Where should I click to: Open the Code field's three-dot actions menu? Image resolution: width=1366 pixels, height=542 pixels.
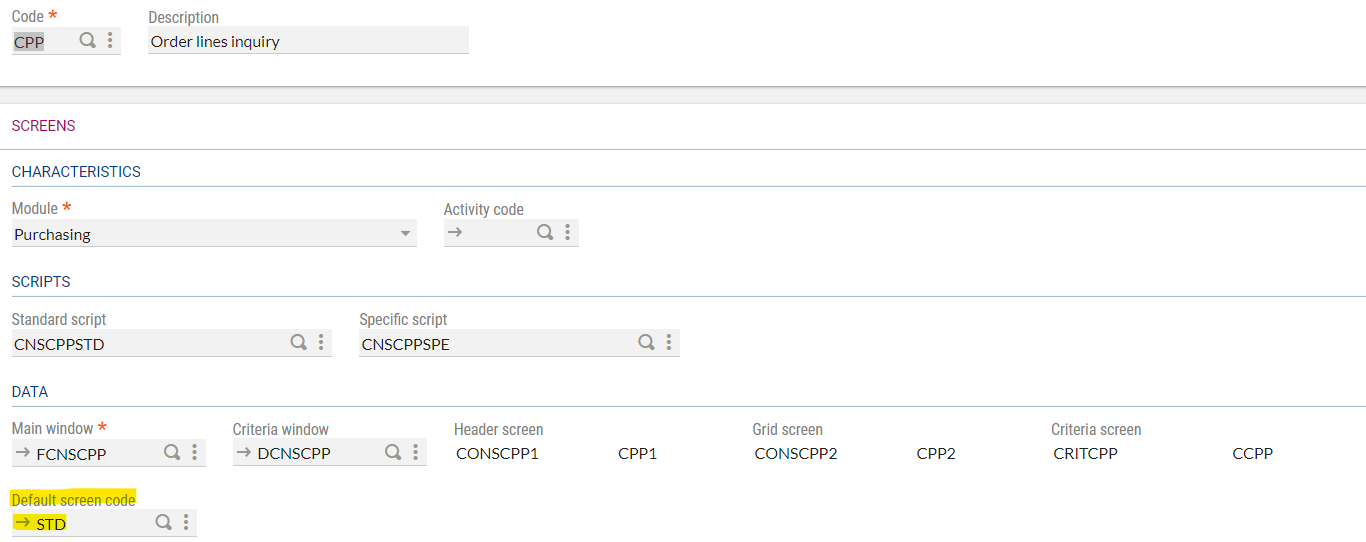tap(110, 41)
